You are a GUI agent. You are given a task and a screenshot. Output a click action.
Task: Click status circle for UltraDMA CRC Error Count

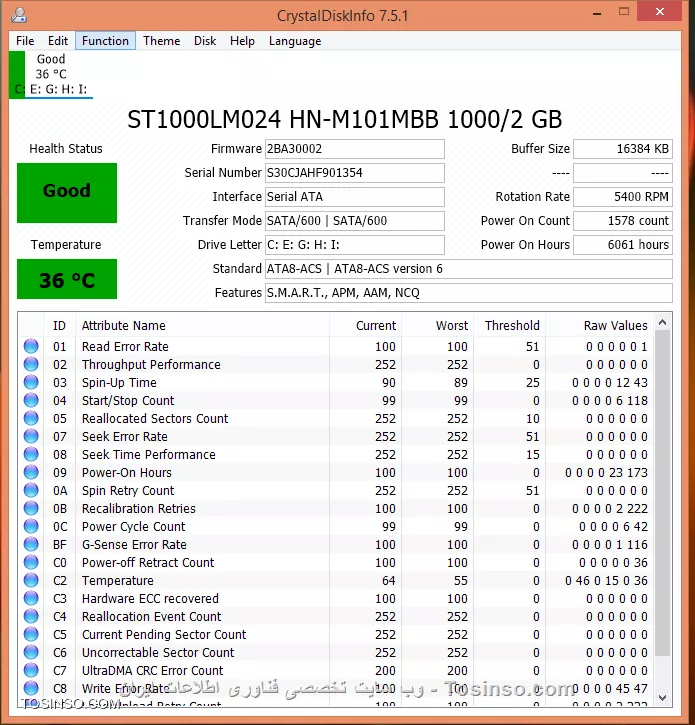(x=31, y=671)
